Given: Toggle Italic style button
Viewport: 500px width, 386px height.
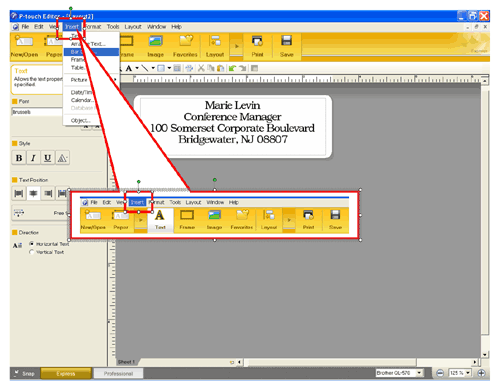Looking at the screenshot, I should tap(33, 158).
